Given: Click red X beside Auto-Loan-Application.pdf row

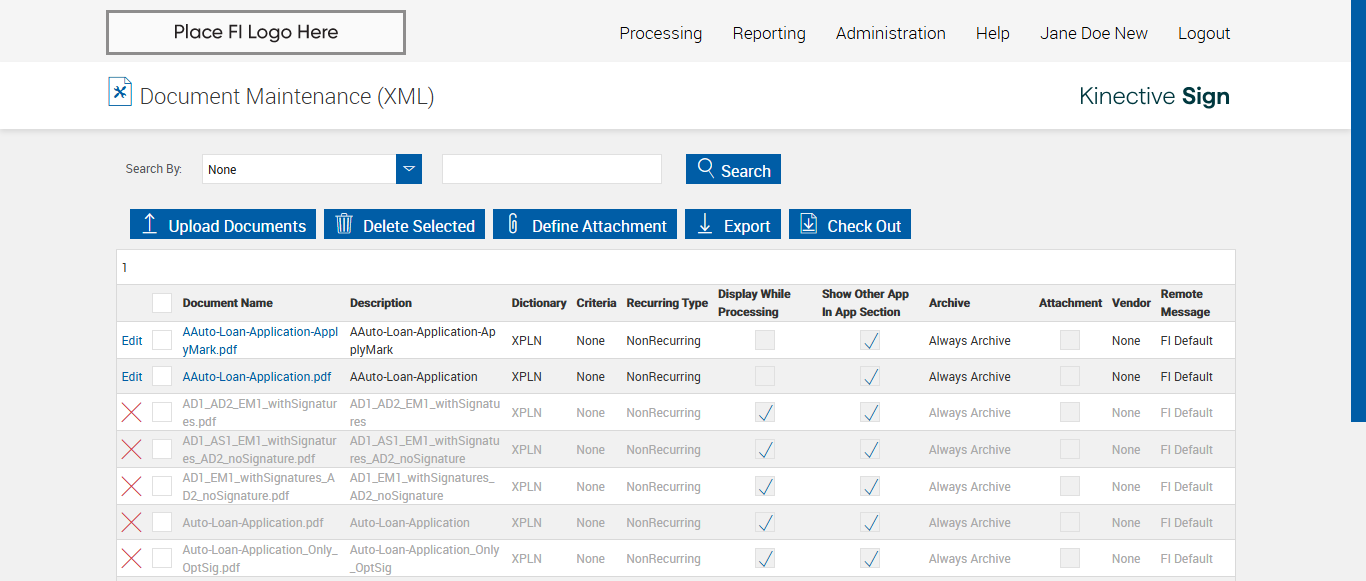Looking at the screenshot, I should 131,522.
